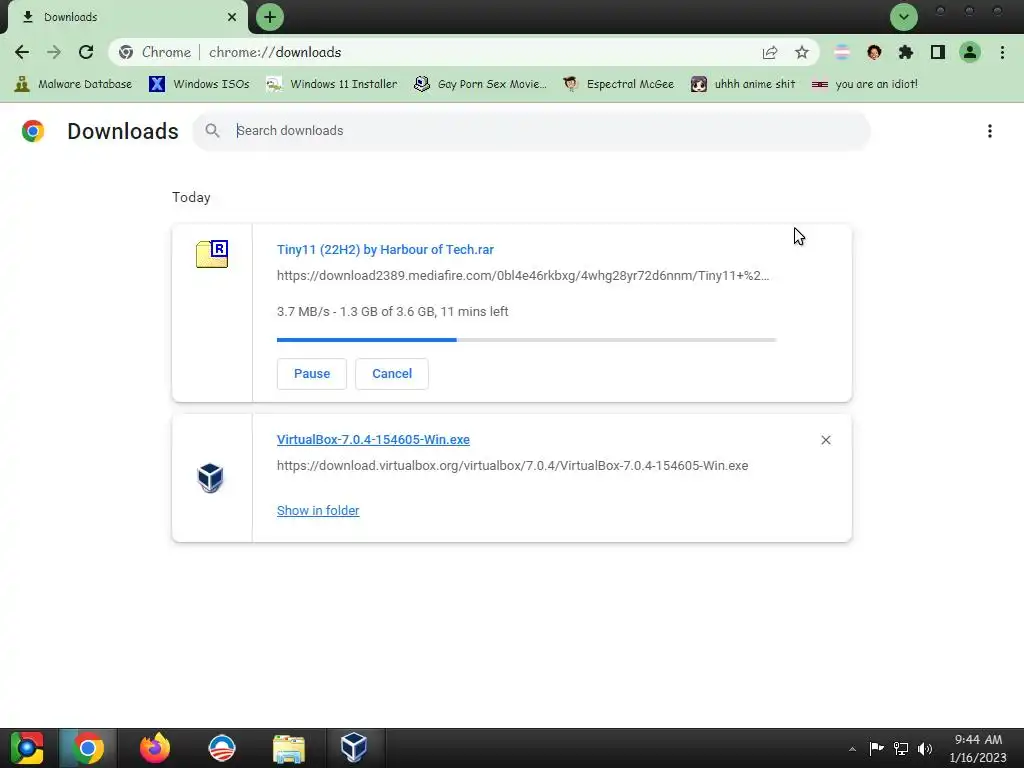Click the Chrome logo beside Downloads
The height and width of the screenshot is (768, 1024).
(33, 131)
